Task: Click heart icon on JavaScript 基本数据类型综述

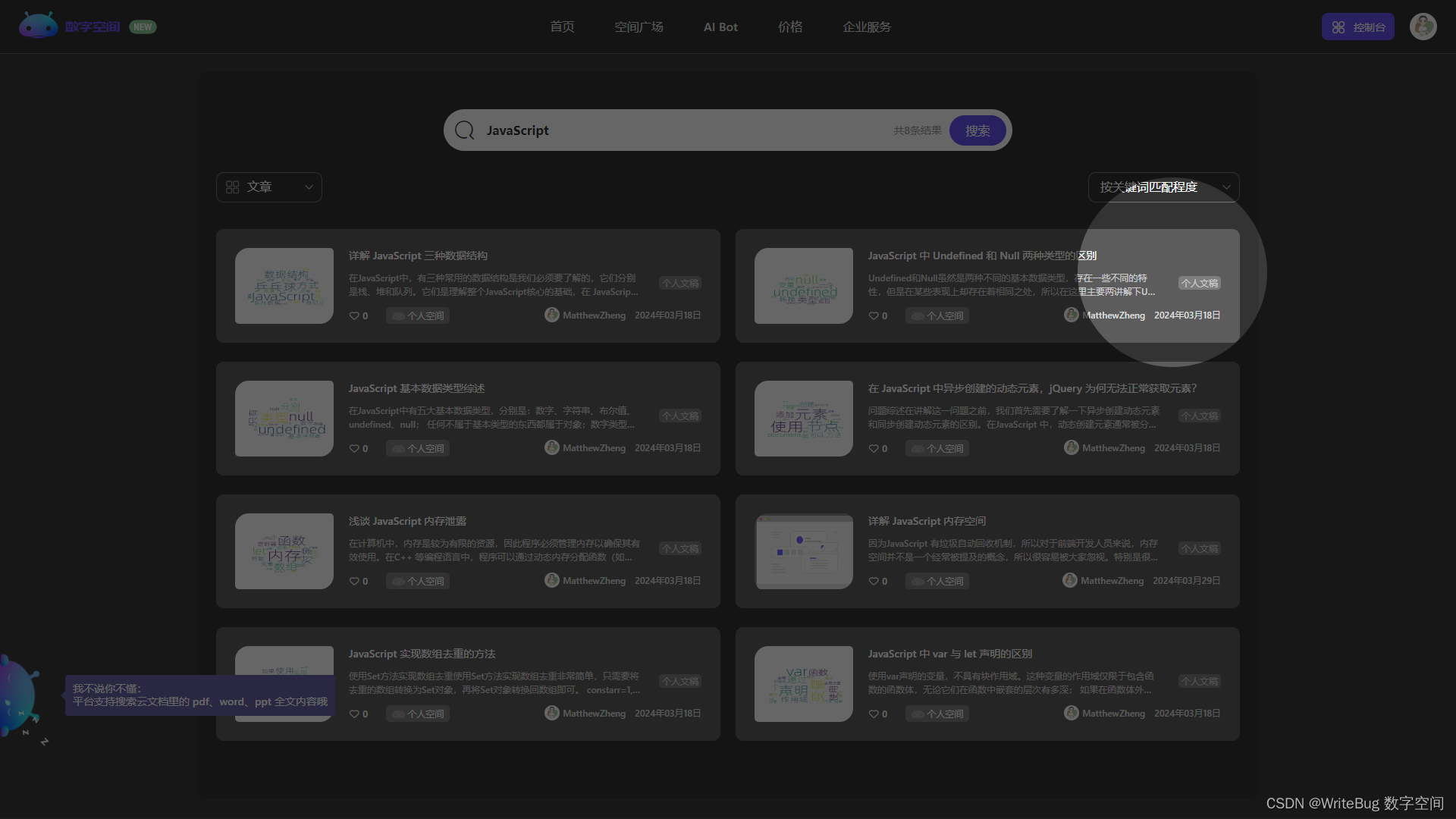Action: (354, 448)
